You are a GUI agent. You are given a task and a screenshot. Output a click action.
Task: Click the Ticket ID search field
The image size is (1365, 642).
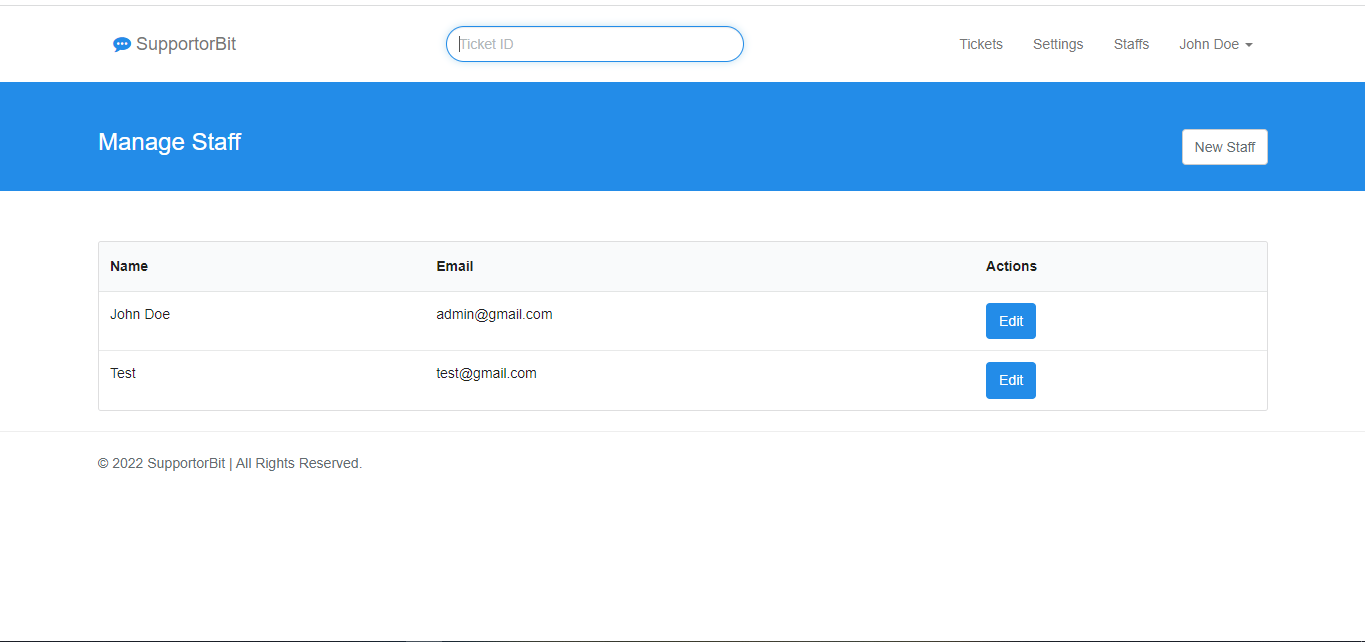[594, 44]
